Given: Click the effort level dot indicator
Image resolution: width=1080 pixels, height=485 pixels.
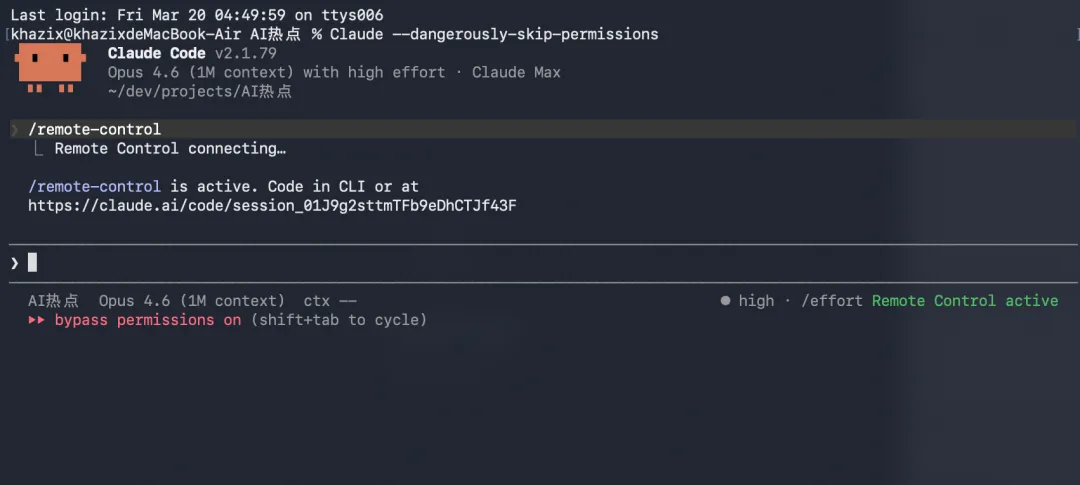Looking at the screenshot, I should coord(725,301).
